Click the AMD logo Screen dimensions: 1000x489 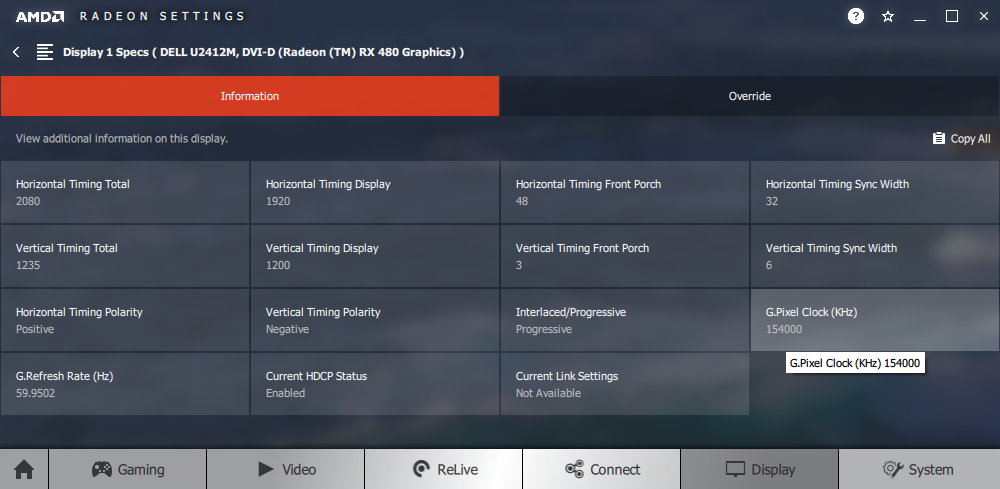click(40, 17)
